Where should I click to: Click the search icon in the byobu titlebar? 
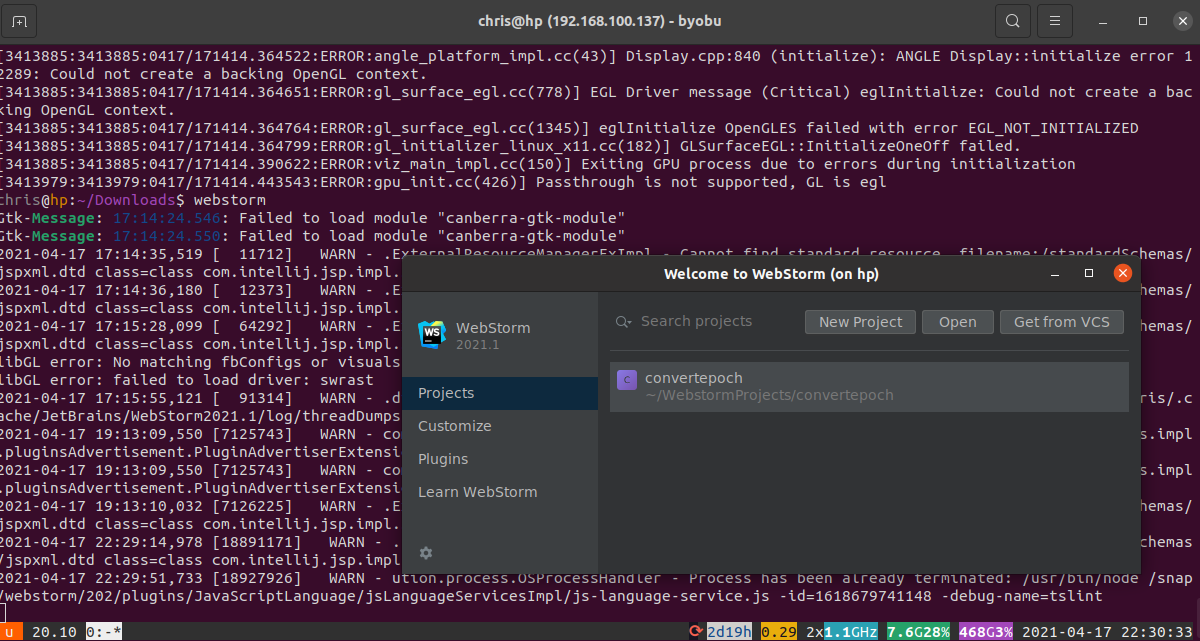point(1011,20)
